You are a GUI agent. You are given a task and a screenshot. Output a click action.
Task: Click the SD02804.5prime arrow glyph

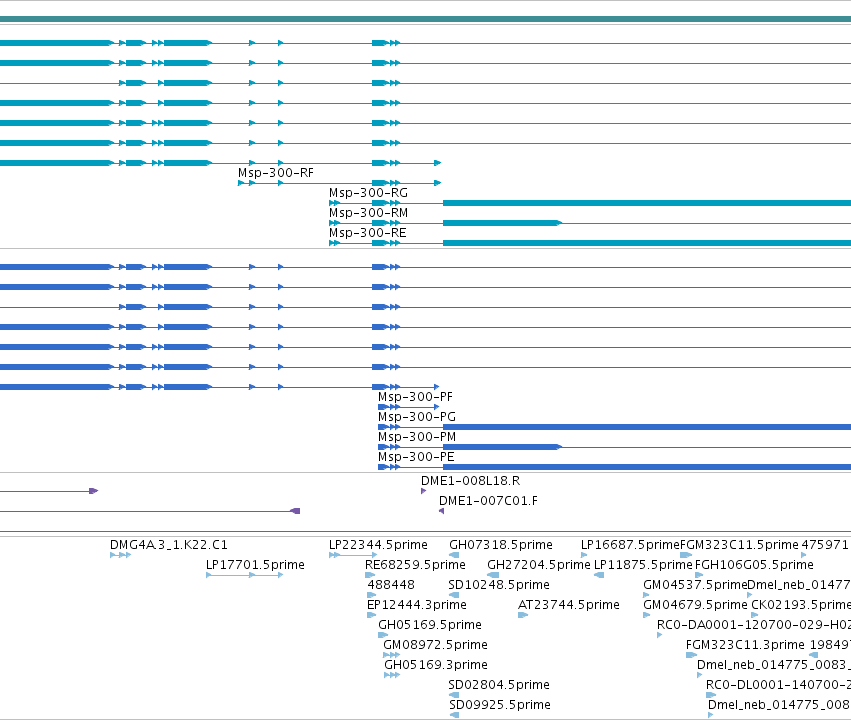click(x=454, y=695)
